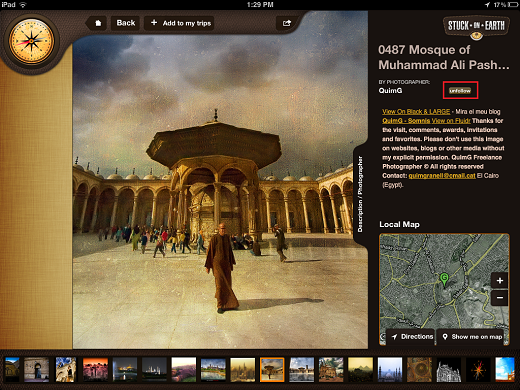
Task: Go to the home screen icon
Action: (98, 23)
